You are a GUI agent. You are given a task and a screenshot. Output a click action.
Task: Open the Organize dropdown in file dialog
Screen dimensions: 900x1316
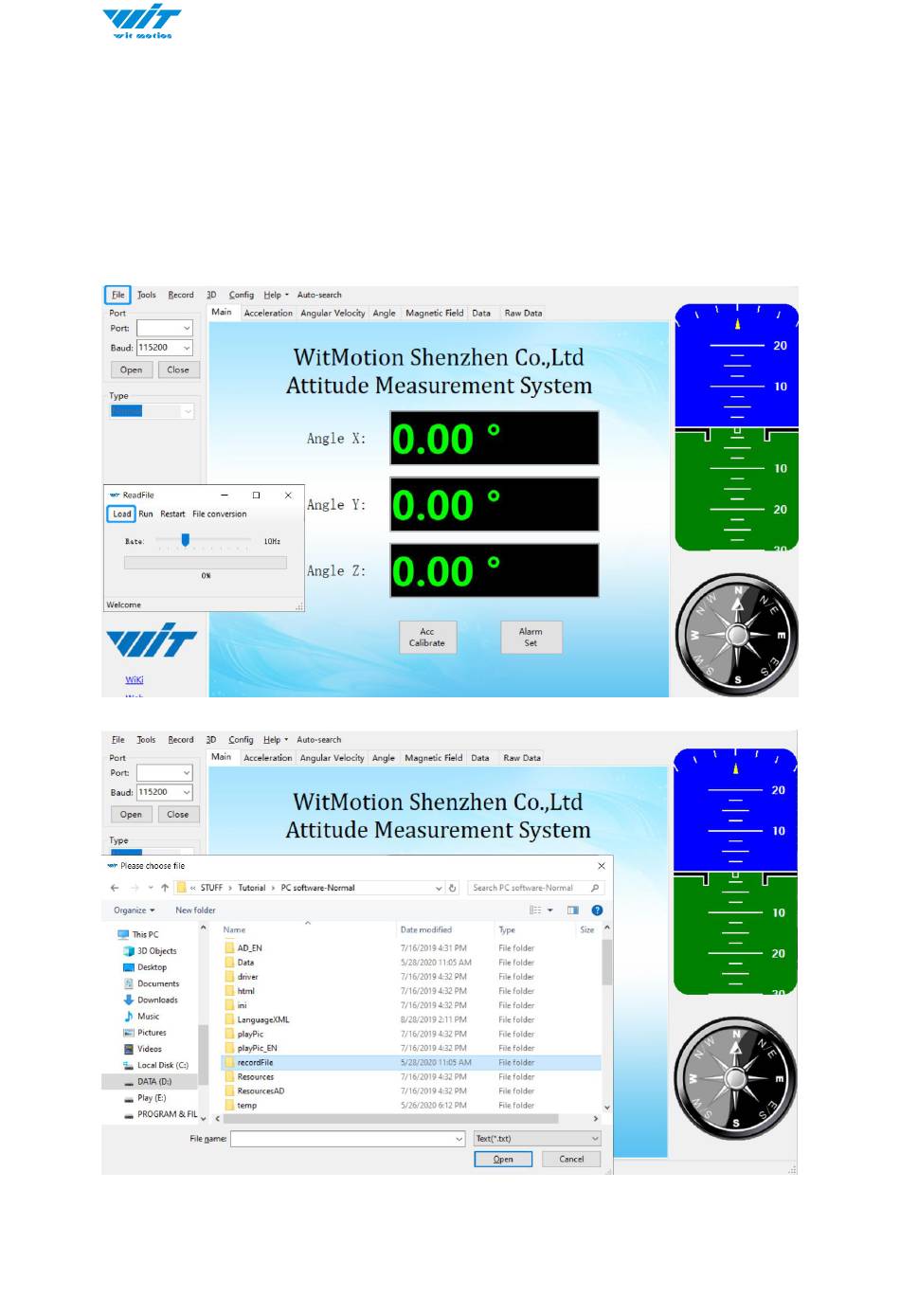[135, 910]
